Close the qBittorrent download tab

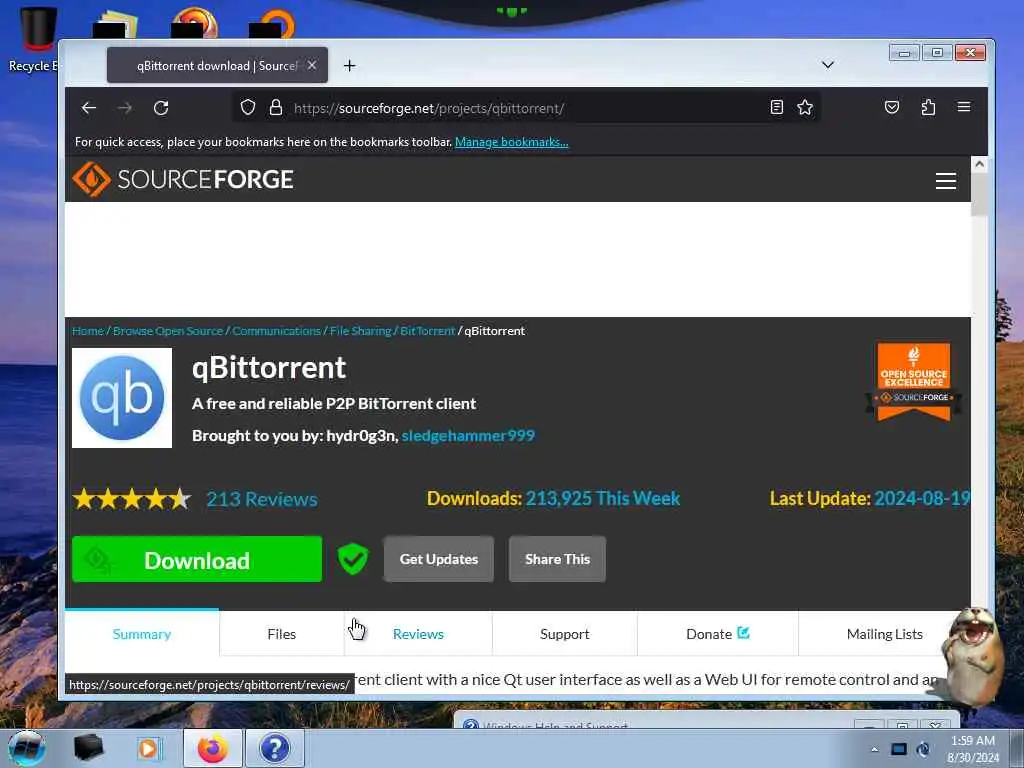pos(312,65)
